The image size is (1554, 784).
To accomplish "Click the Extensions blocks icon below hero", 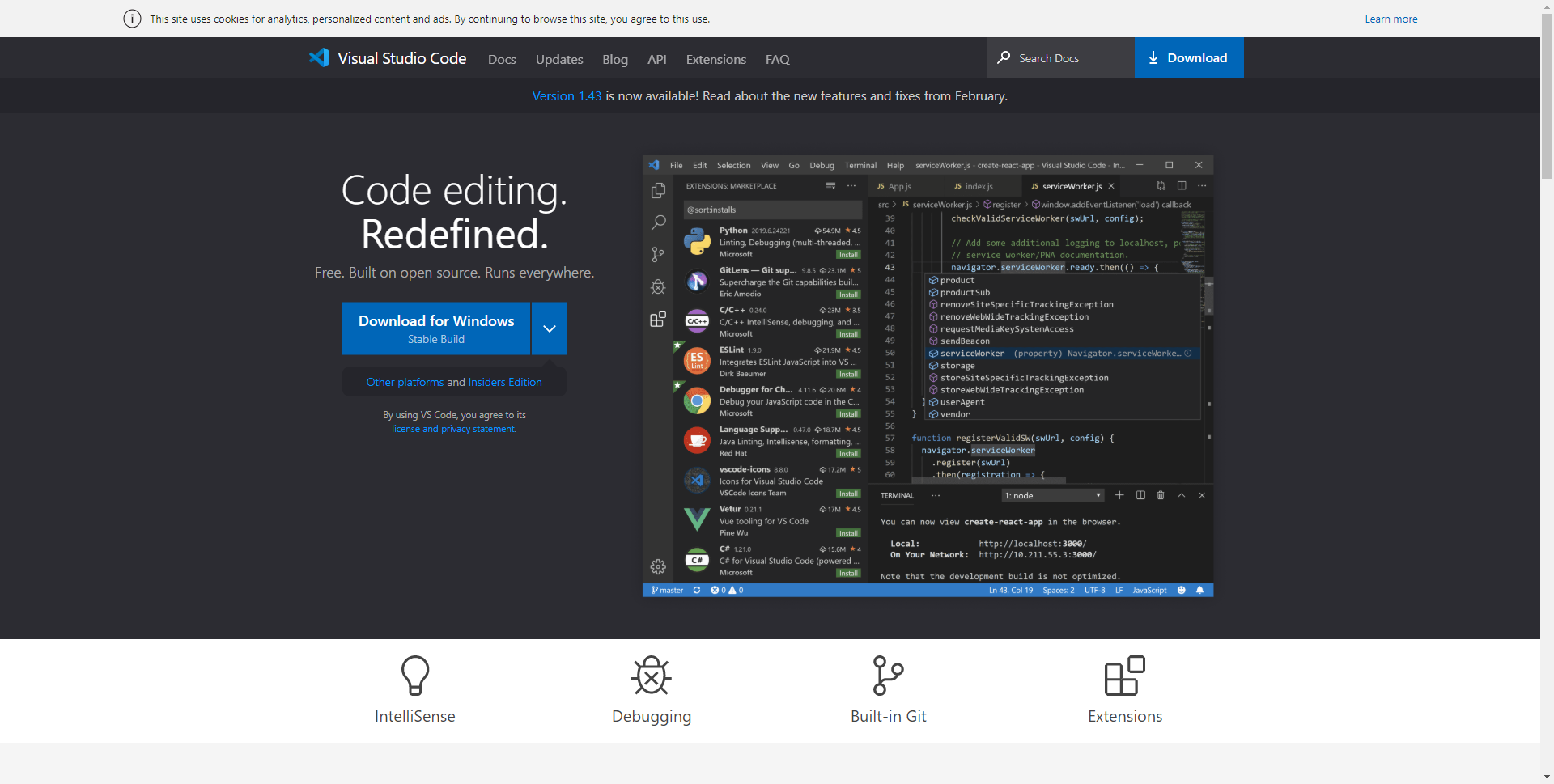I will [1125, 676].
